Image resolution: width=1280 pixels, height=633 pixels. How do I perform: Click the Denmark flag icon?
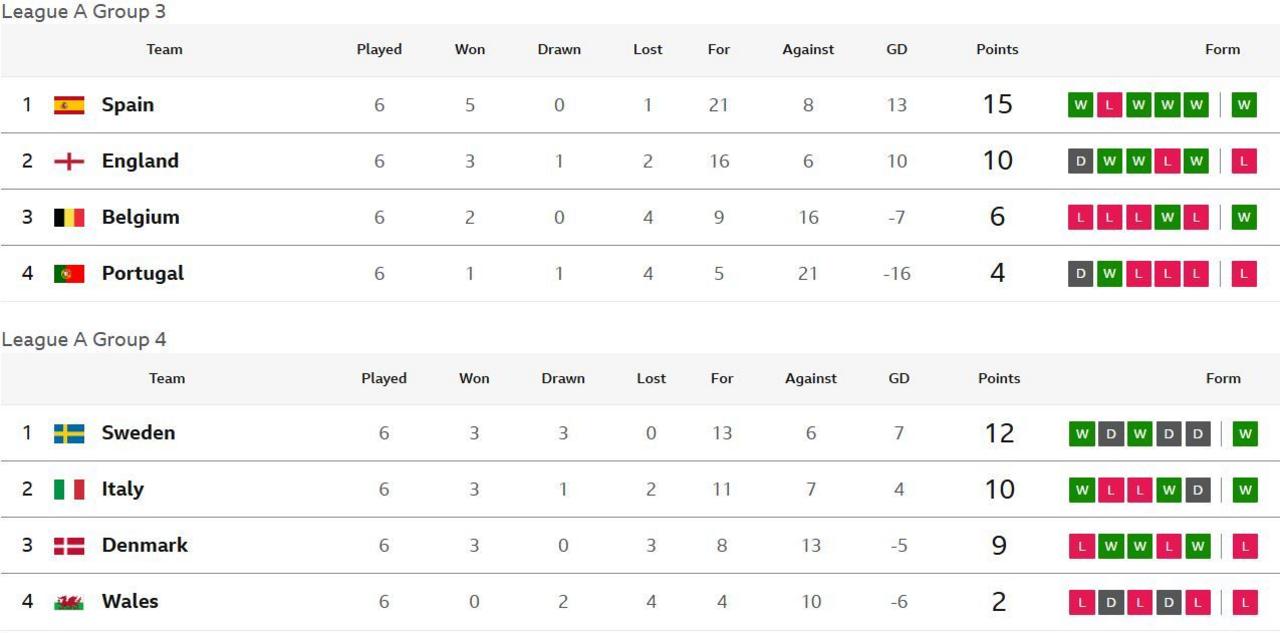(69, 545)
